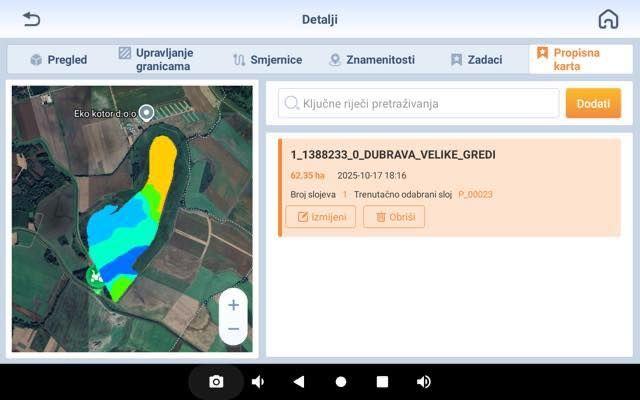Delete the map with Obriši button

coord(394,217)
